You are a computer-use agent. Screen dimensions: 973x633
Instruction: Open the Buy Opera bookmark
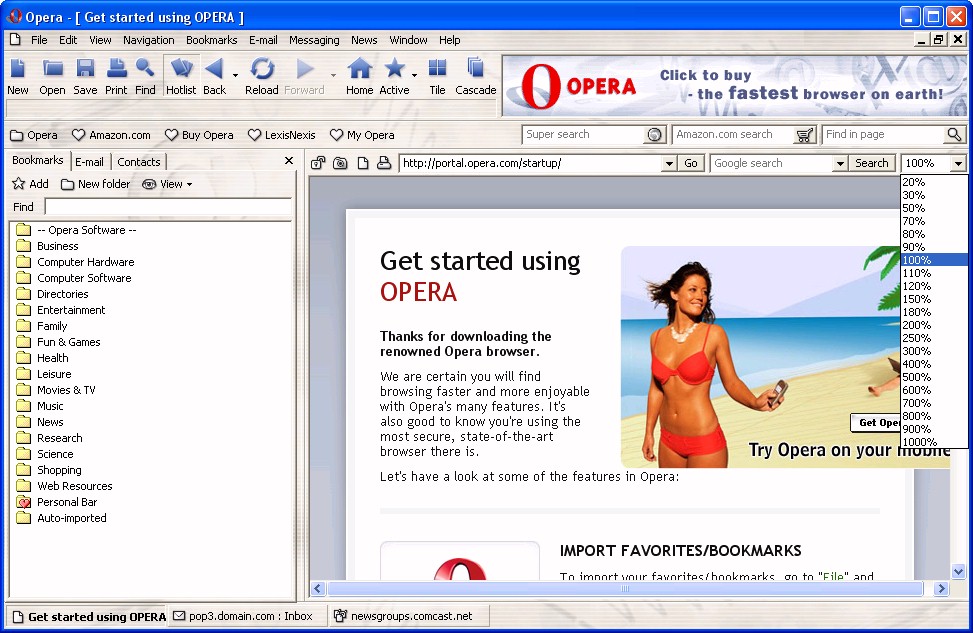(x=199, y=135)
